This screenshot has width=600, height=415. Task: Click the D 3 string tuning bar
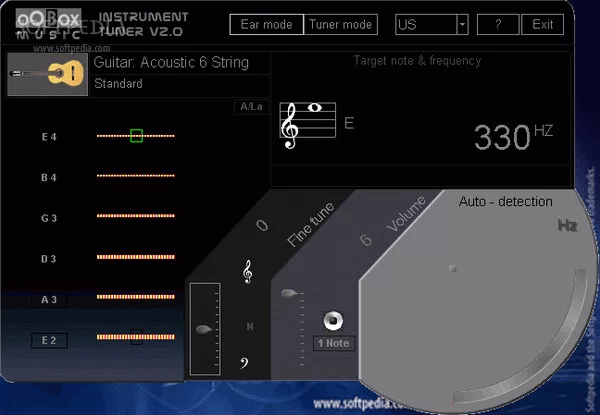(135, 257)
